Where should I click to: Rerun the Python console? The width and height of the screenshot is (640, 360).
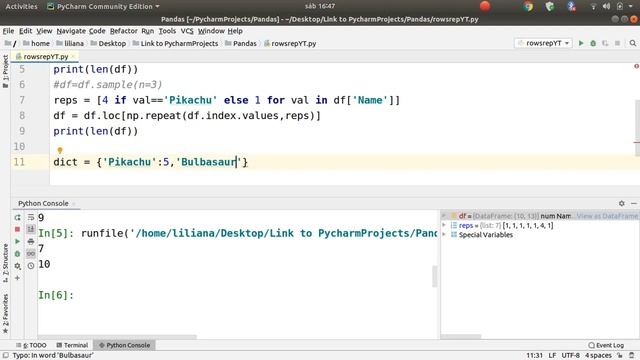coord(18,218)
